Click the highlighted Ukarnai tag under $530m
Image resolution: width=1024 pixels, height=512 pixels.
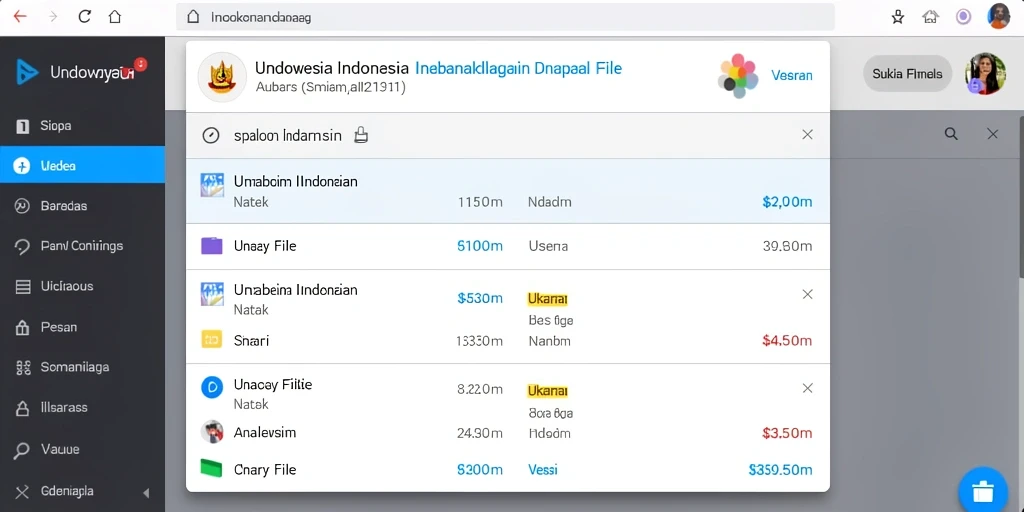tap(547, 299)
